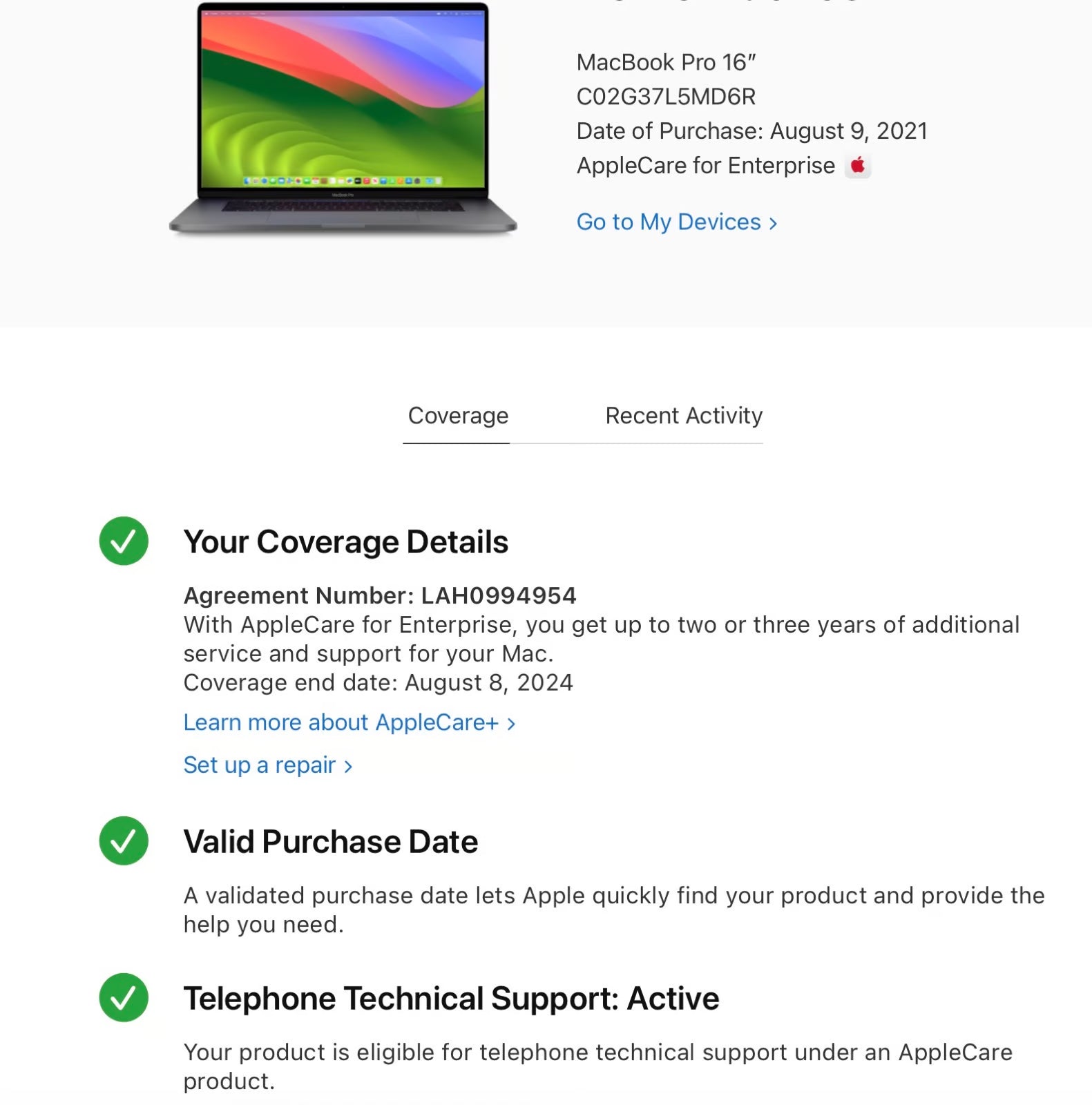Open Go to My Devices link
1092x1105 pixels.
(x=668, y=222)
